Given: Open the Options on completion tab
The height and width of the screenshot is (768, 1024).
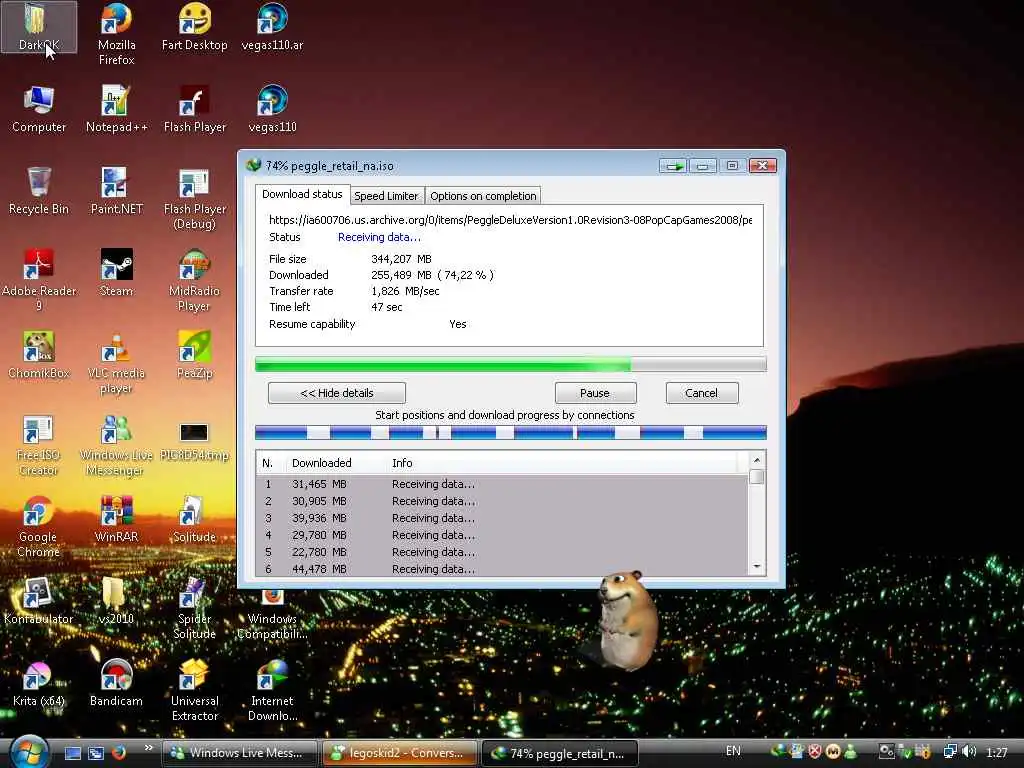Looking at the screenshot, I should point(483,196).
